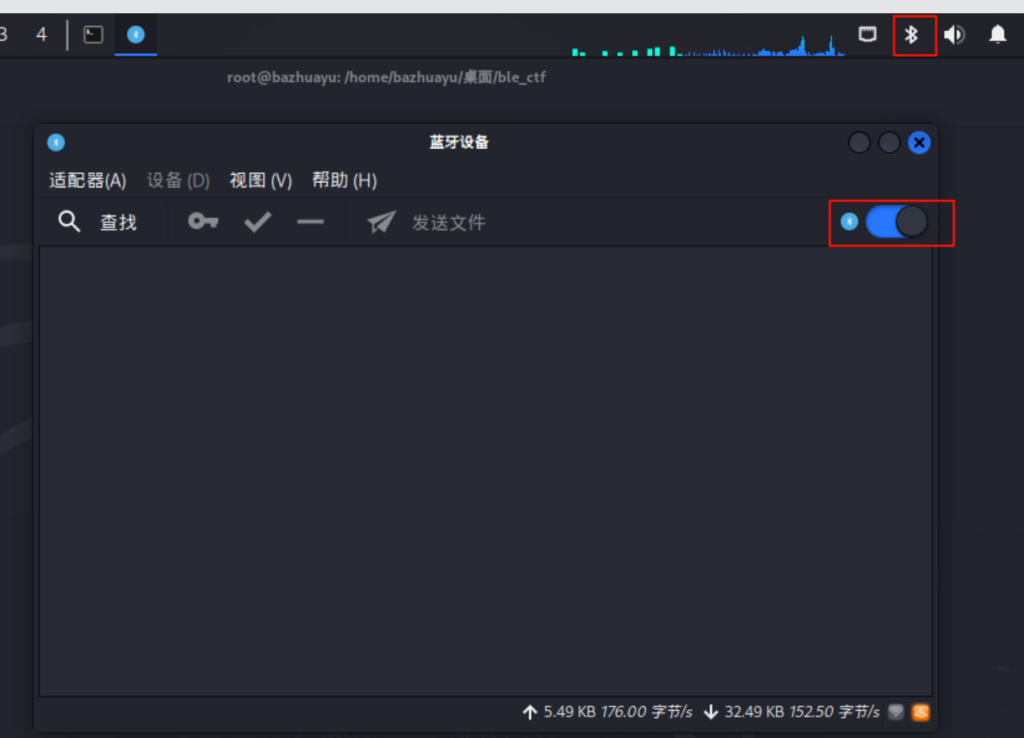Click the 发送文件 send file button
The height and width of the screenshot is (738, 1024).
448,222
